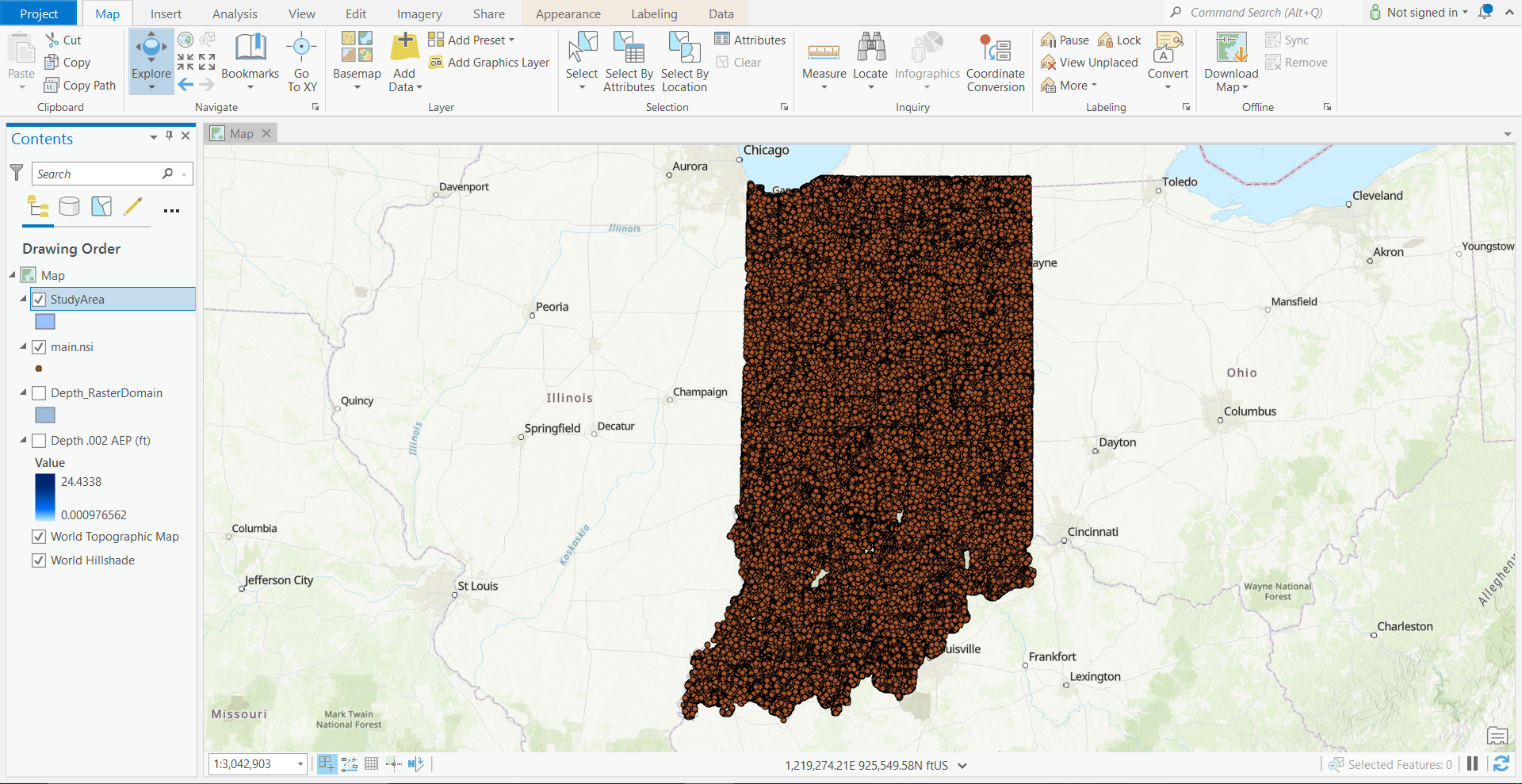This screenshot has width=1522, height=784.
Task: Refresh the map view
Action: (x=1501, y=764)
